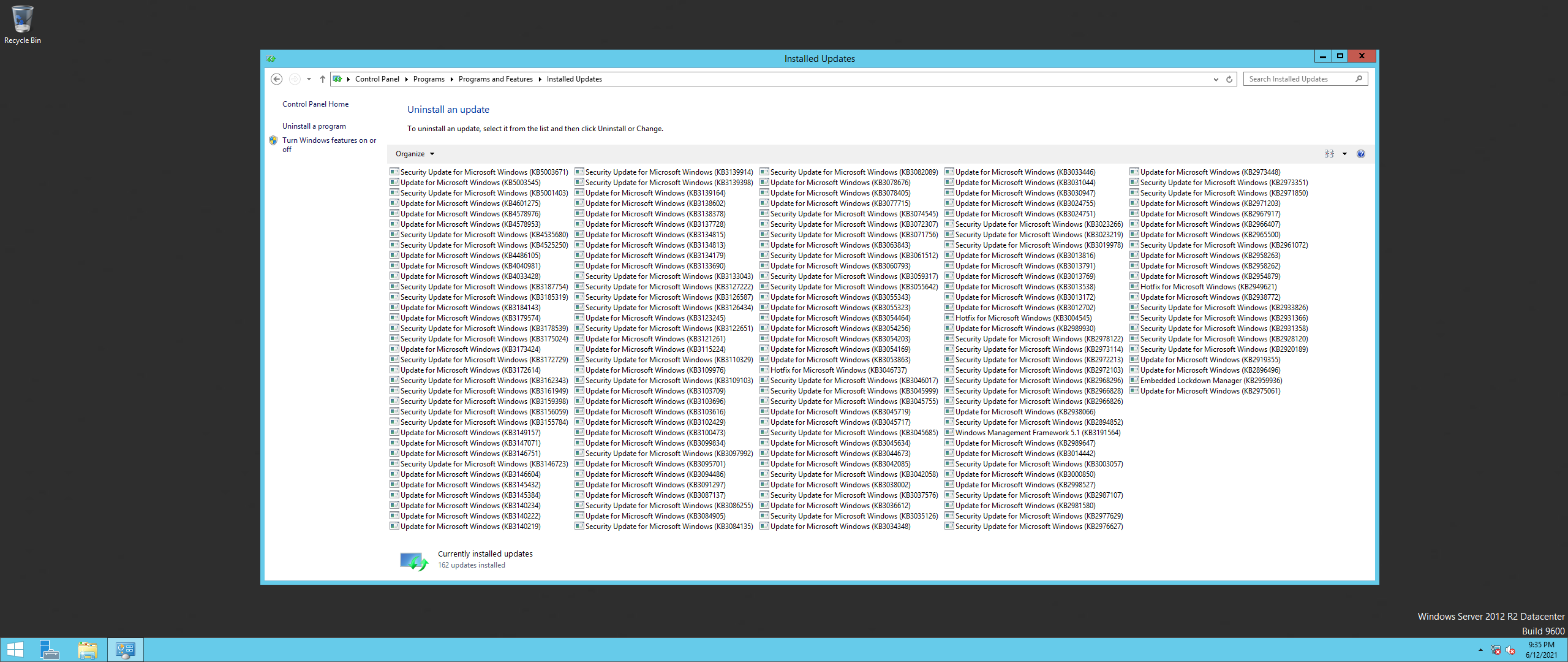Open Uninstall a program link
The image size is (1568, 662).
coord(314,126)
